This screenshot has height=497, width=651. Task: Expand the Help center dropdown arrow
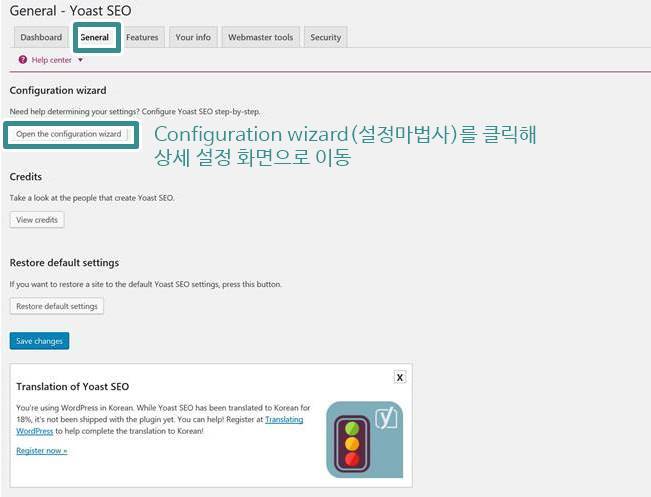click(81, 60)
